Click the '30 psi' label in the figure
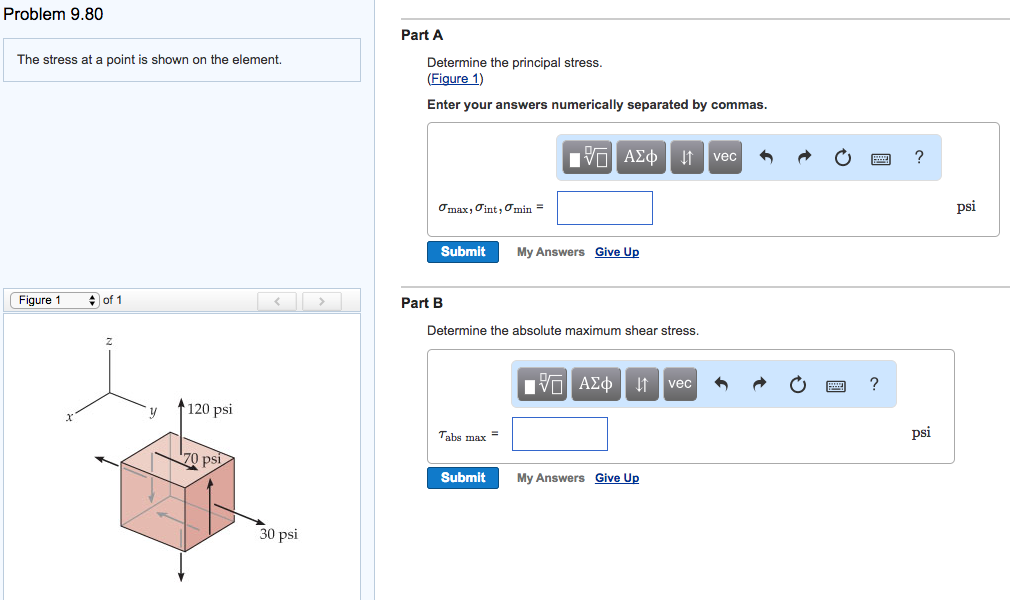 pos(279,534)
